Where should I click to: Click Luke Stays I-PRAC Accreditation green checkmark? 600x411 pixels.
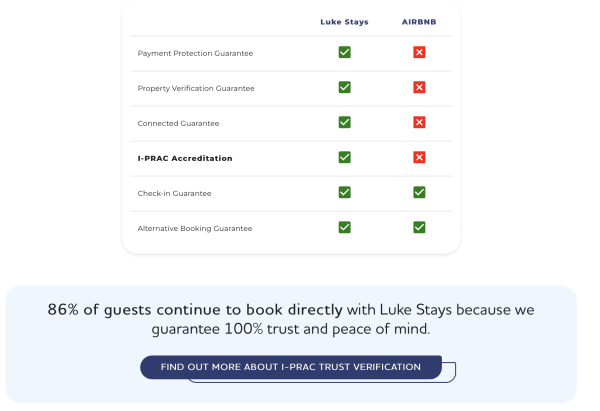tap(344, 157)
